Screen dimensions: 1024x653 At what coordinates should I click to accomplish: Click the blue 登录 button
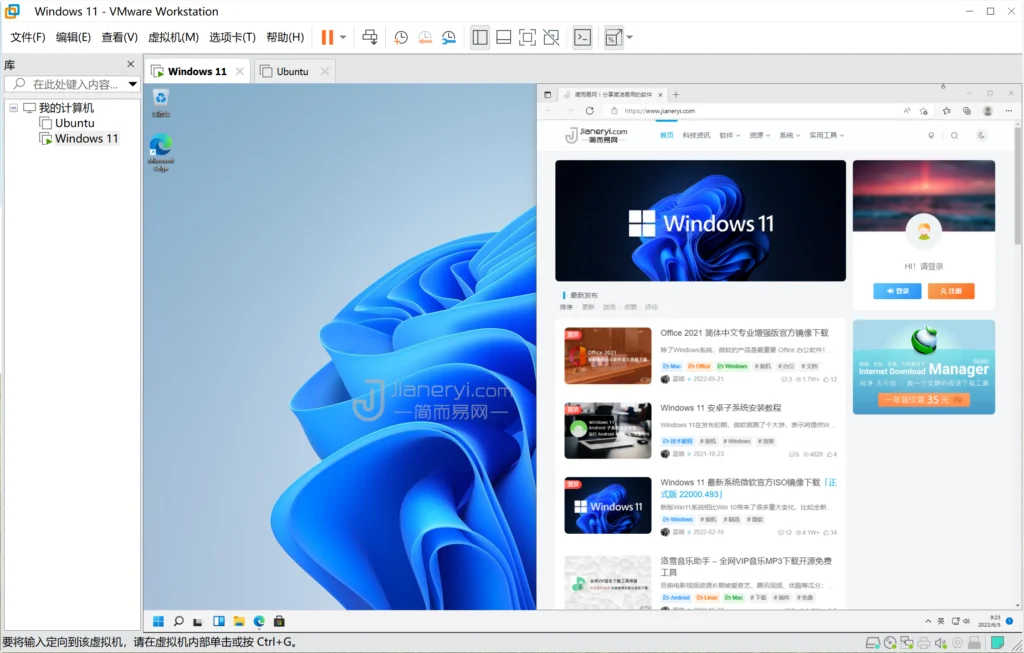[x=897, y=291]
